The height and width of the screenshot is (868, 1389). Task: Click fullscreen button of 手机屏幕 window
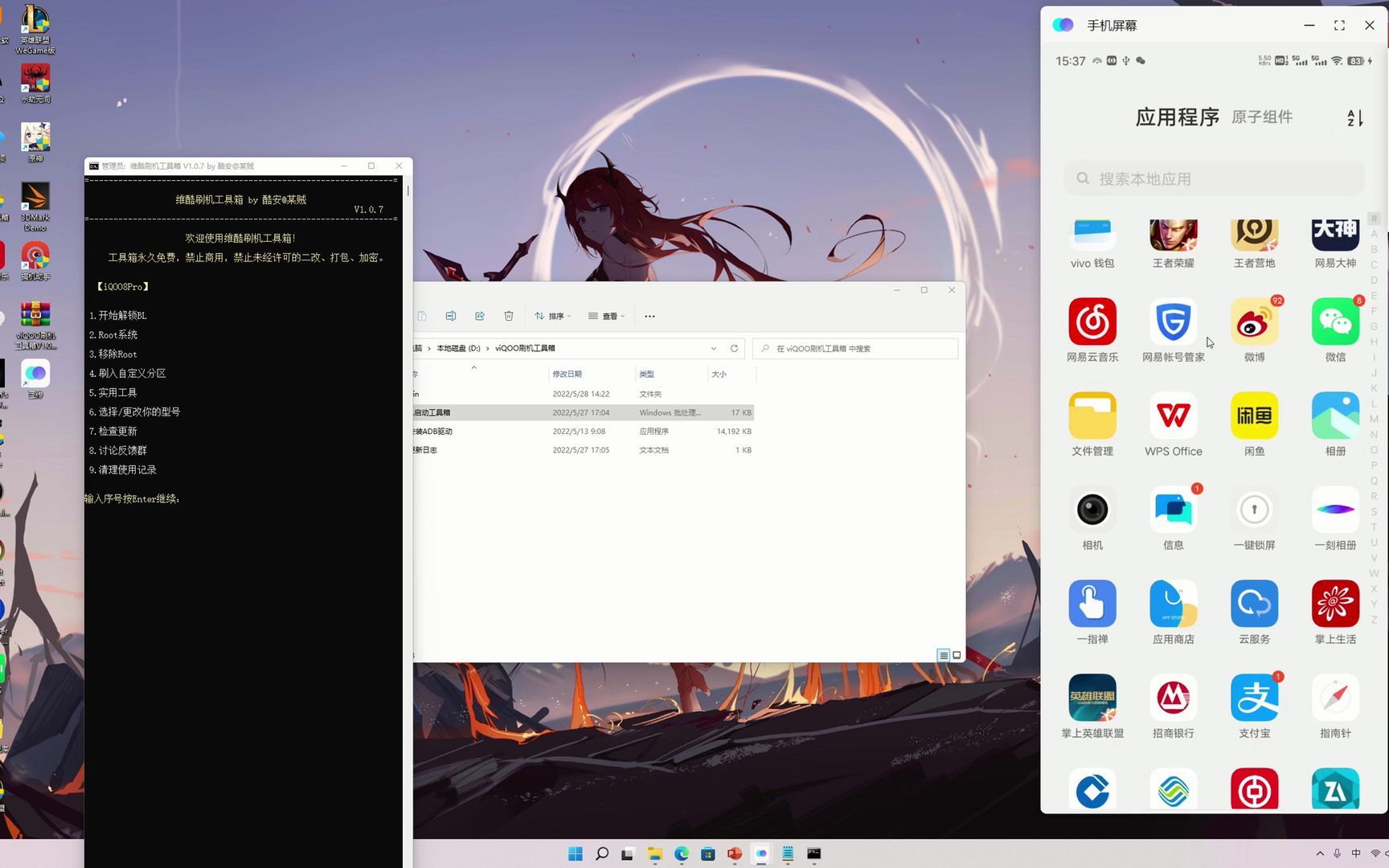(x=1339, y=26)
